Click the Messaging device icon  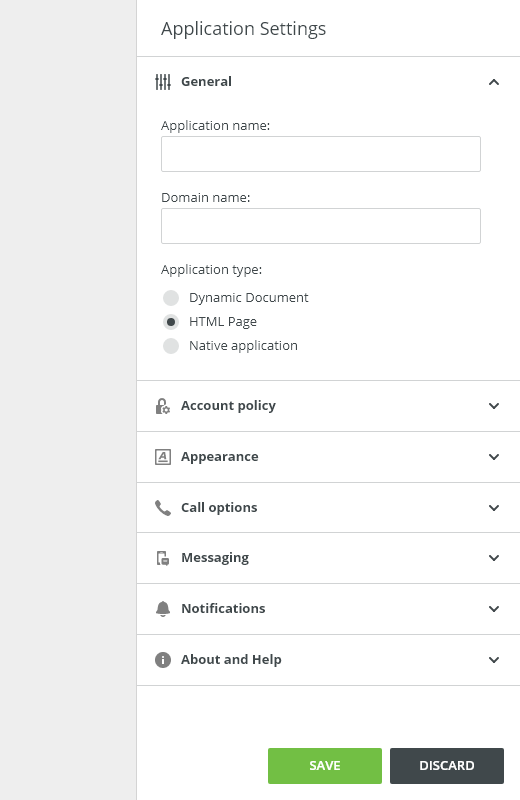coord(163,558)
